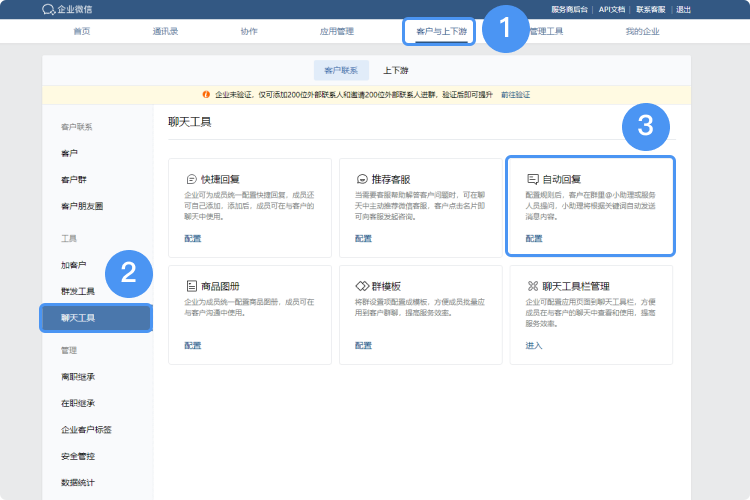Click the orange warning icon in notice
Image resolution: width=750 pixels, height=500 pixels.
207,95
